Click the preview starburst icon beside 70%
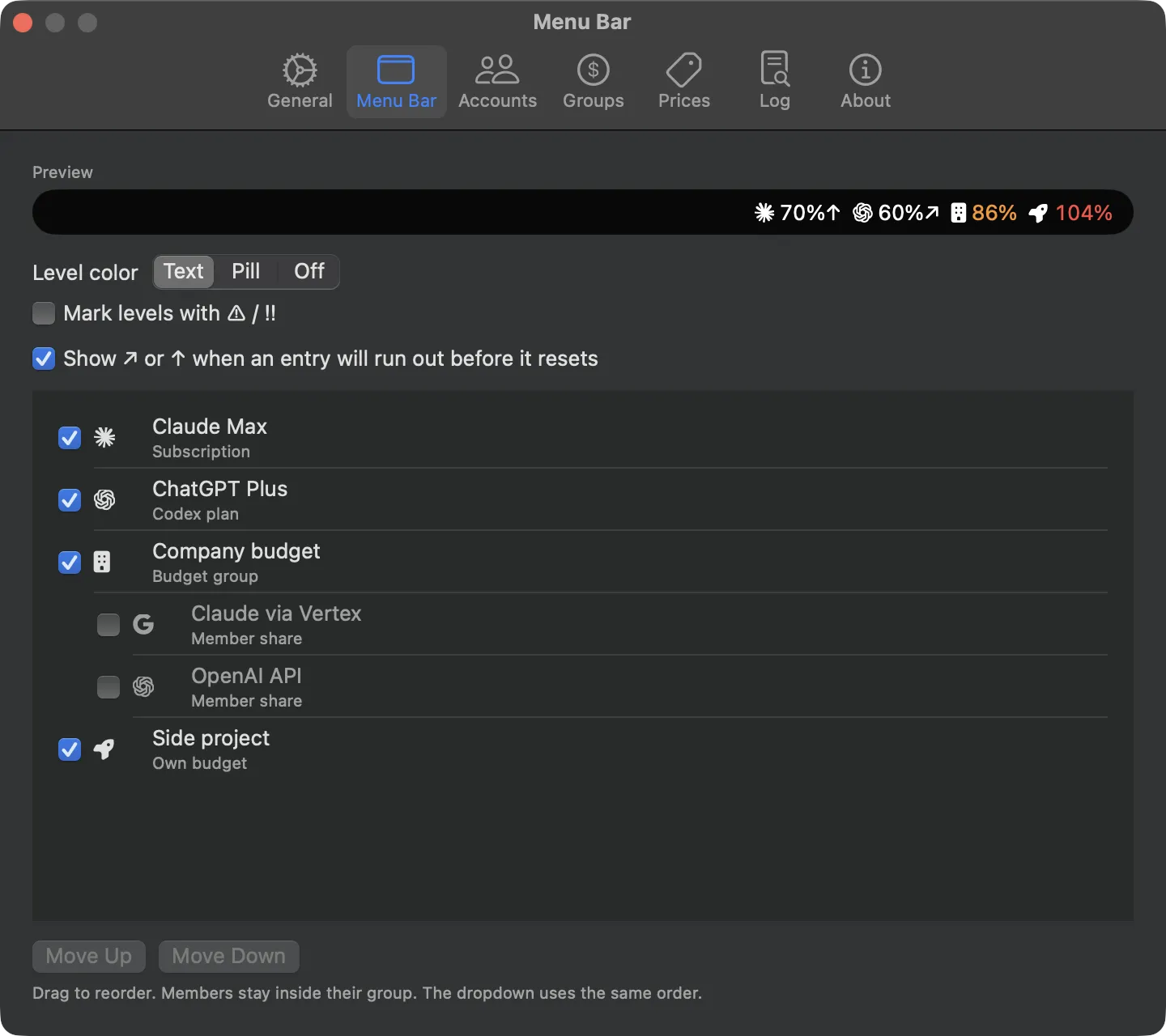Image resolution: width=1166 pixels, height=1036 pixels. [764, 213]
